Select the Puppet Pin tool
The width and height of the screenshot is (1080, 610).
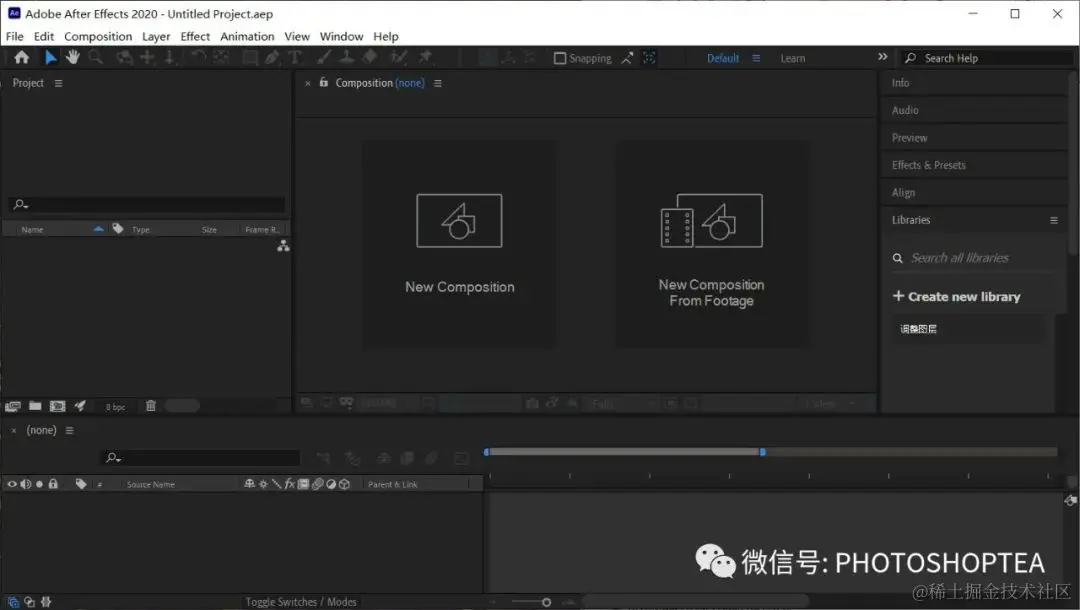(426, 57)
